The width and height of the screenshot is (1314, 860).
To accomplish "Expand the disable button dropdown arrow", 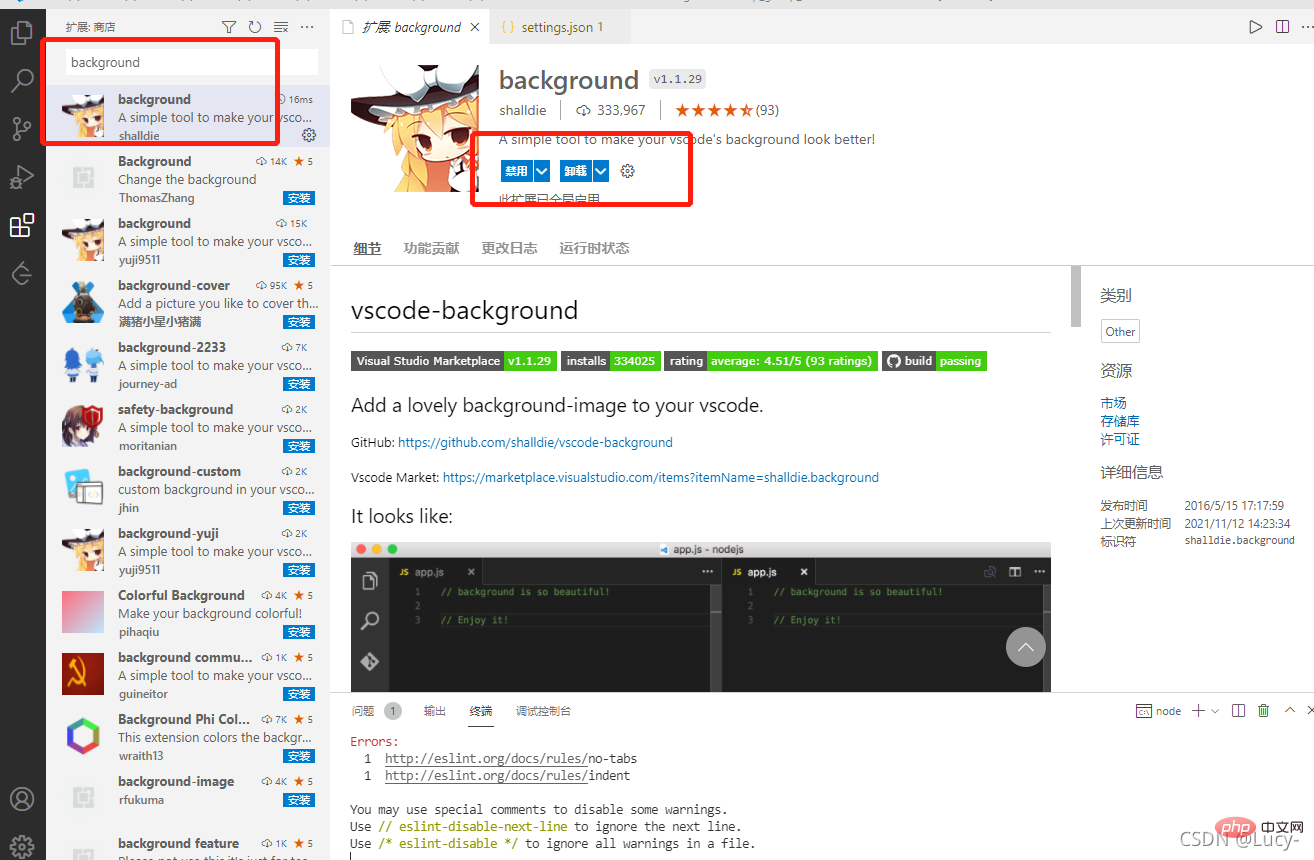I will 542,171.
